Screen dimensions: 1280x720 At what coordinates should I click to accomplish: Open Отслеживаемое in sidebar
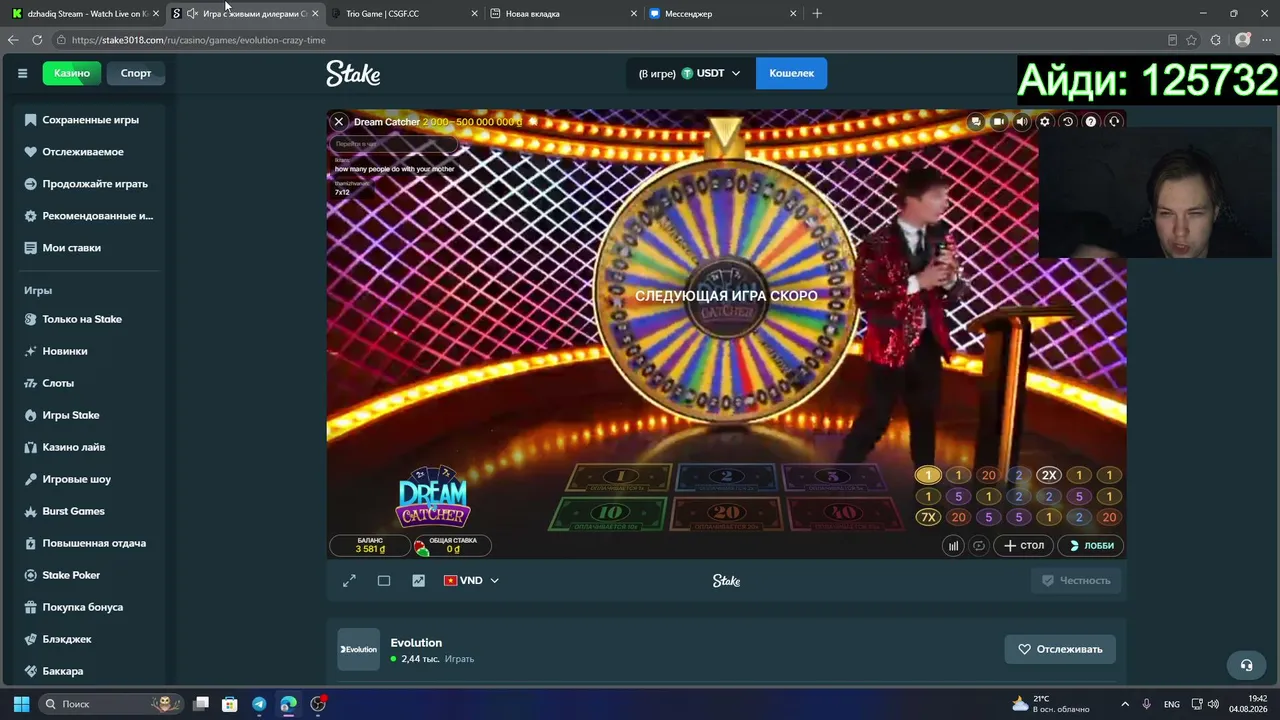pos(83,152)
